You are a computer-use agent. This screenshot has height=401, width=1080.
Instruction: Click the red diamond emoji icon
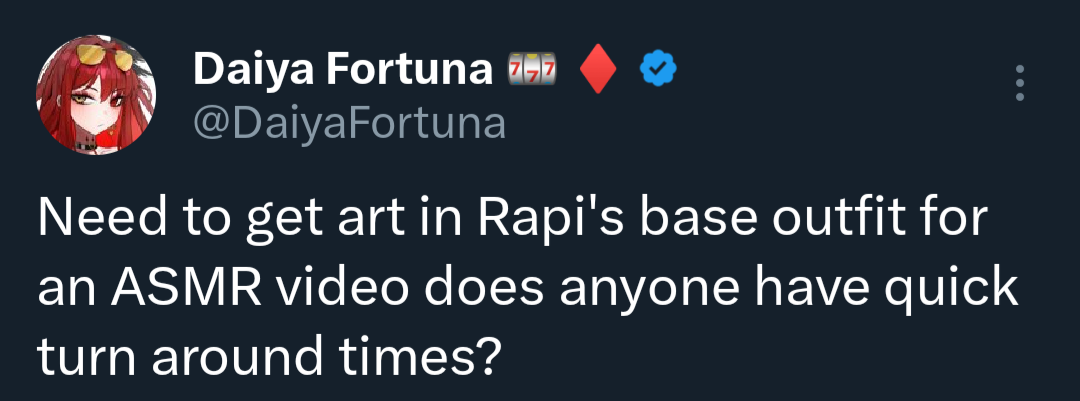598,70
